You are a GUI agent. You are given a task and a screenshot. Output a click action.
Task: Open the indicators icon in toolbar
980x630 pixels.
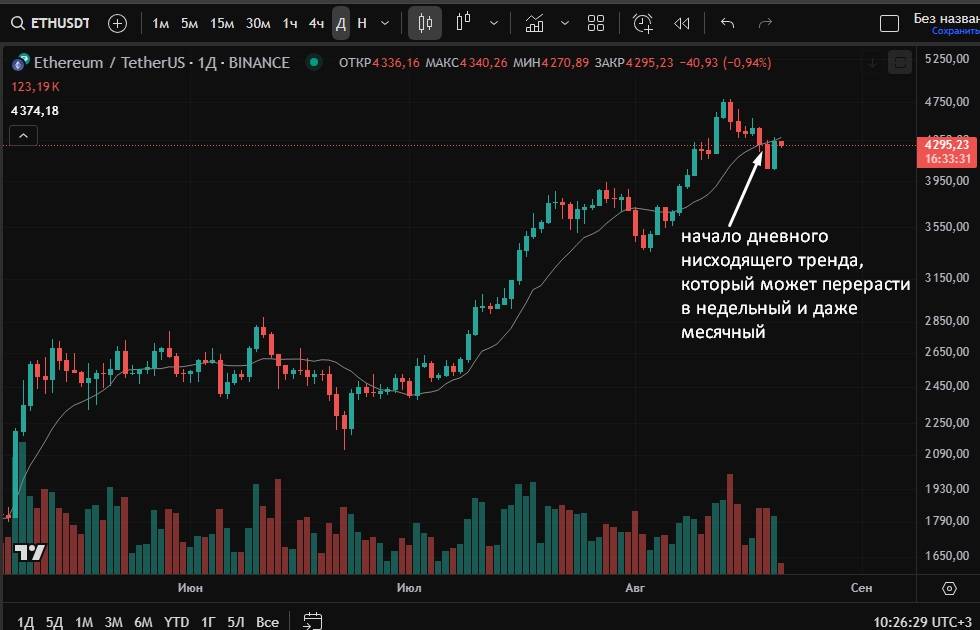coord(535,23)
